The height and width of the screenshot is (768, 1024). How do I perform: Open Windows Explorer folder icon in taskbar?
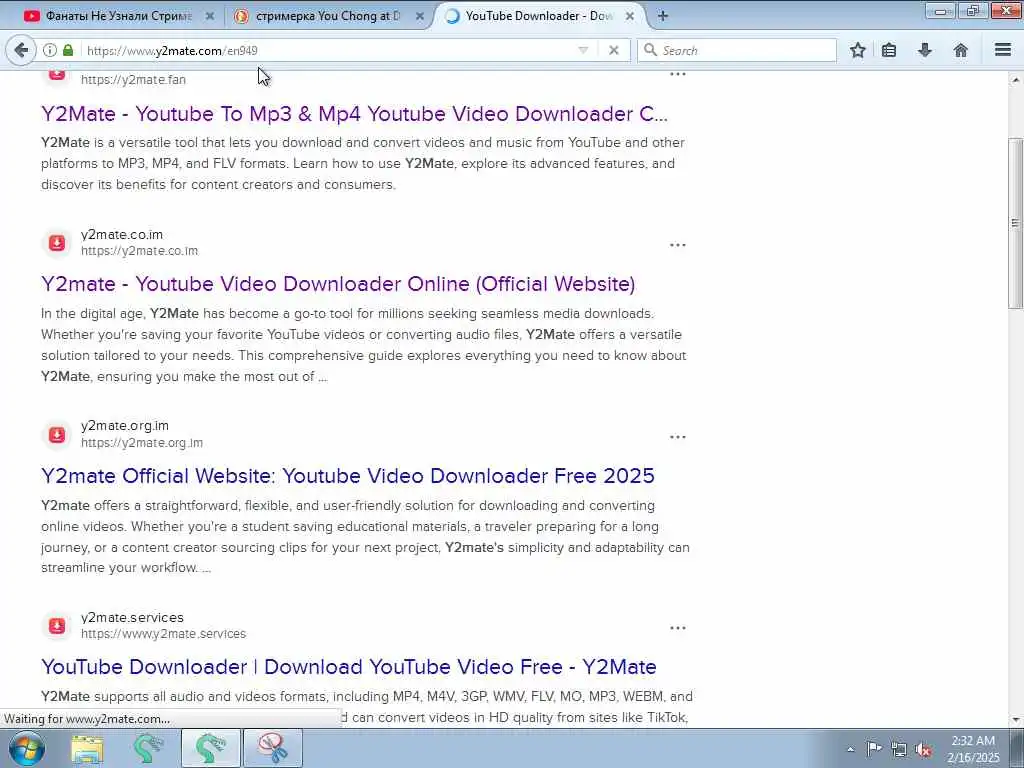click(x=87, y=749)
